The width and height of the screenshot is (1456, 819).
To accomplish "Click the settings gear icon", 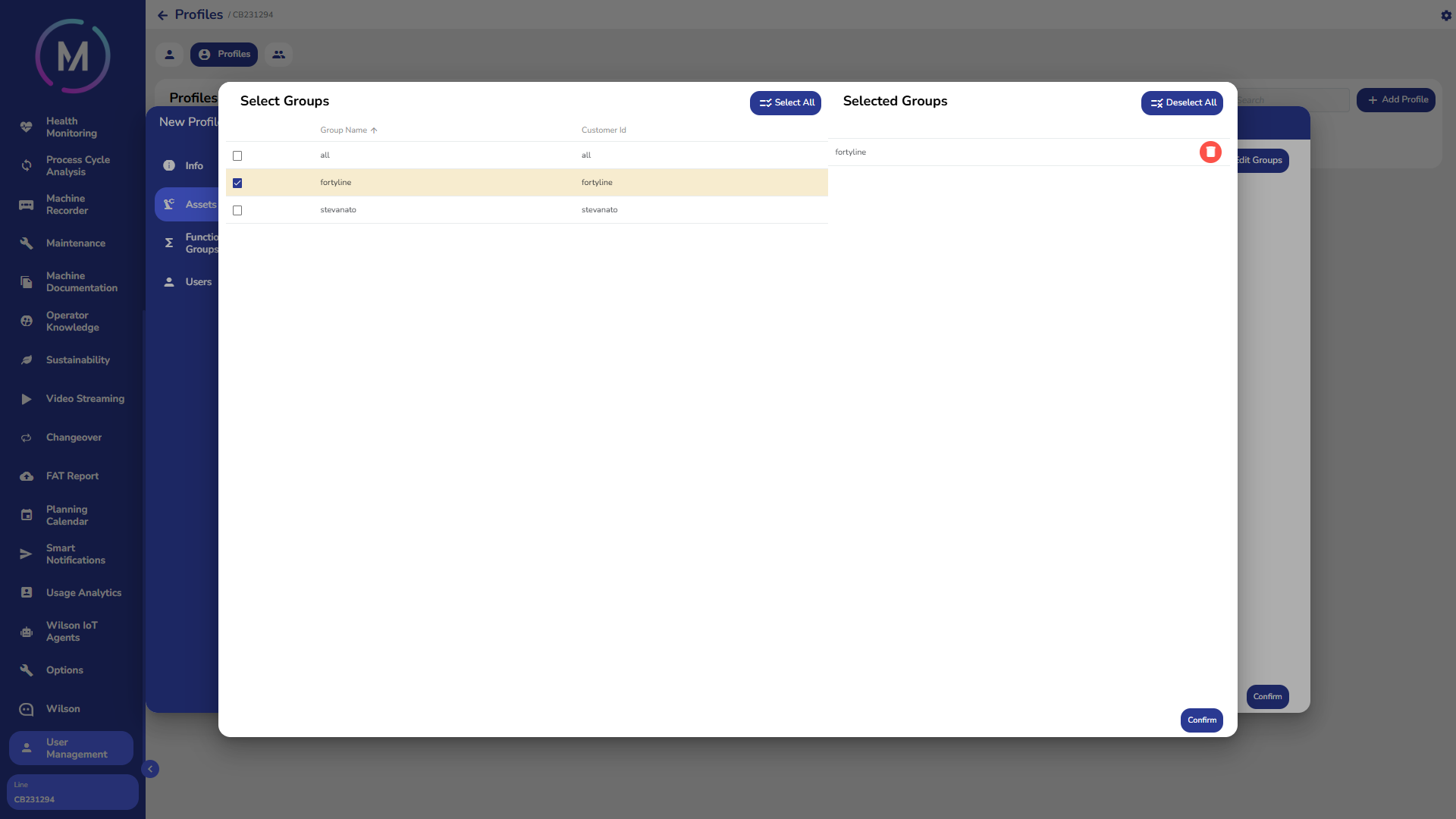I will click(1445, 15).
